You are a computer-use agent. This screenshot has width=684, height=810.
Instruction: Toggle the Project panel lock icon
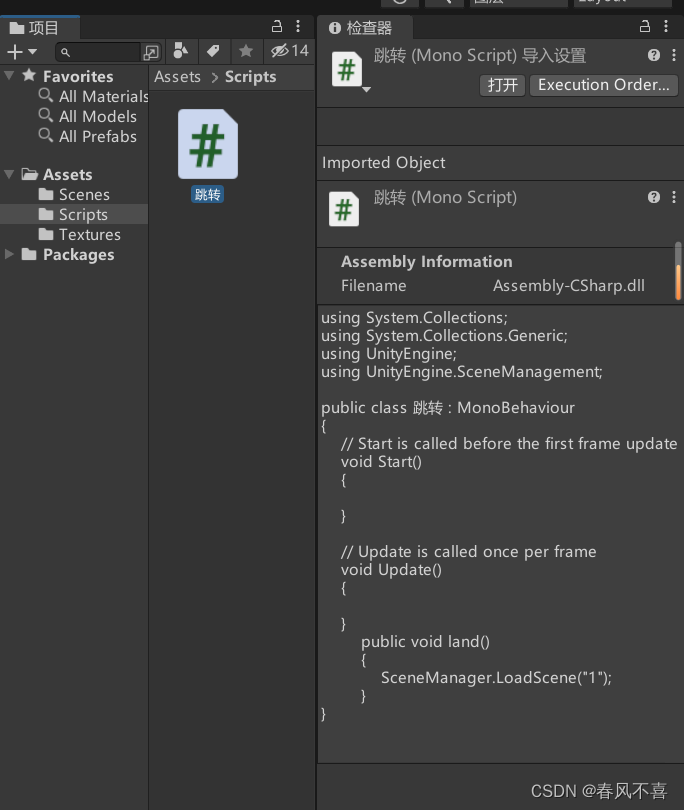pos(276,24)
